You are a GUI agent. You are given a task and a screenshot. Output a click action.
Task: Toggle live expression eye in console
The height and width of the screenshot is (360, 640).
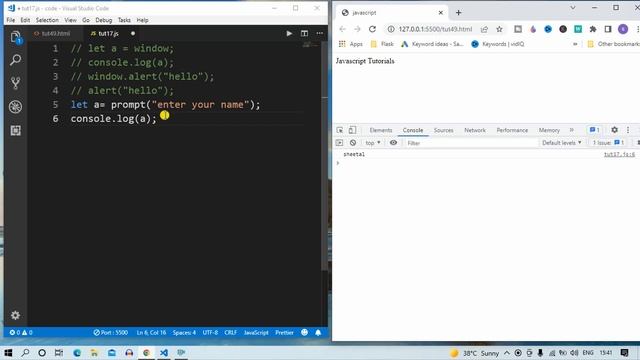pyautogui.click(x=393, y=143)
